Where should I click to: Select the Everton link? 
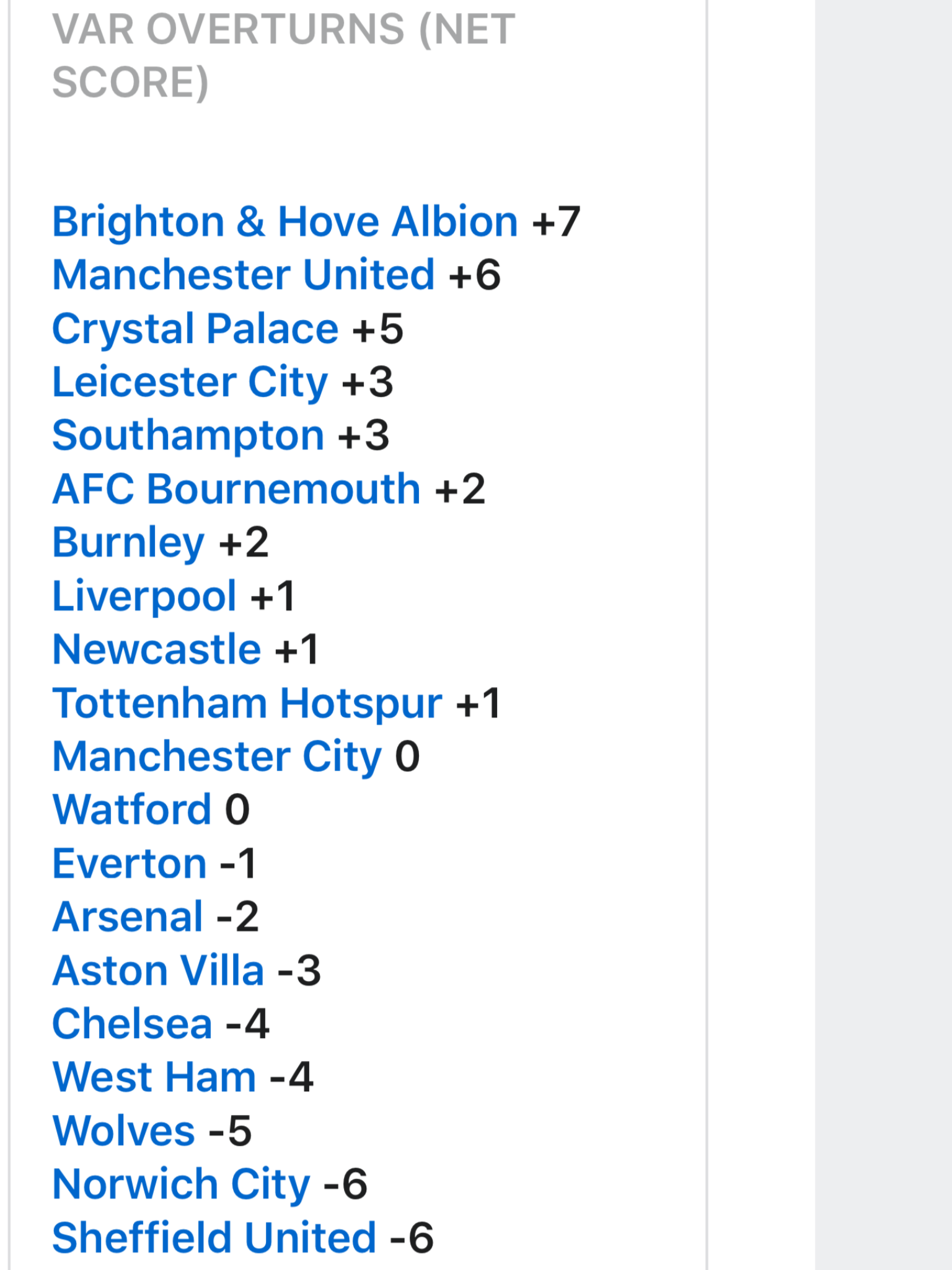(130, 863)
